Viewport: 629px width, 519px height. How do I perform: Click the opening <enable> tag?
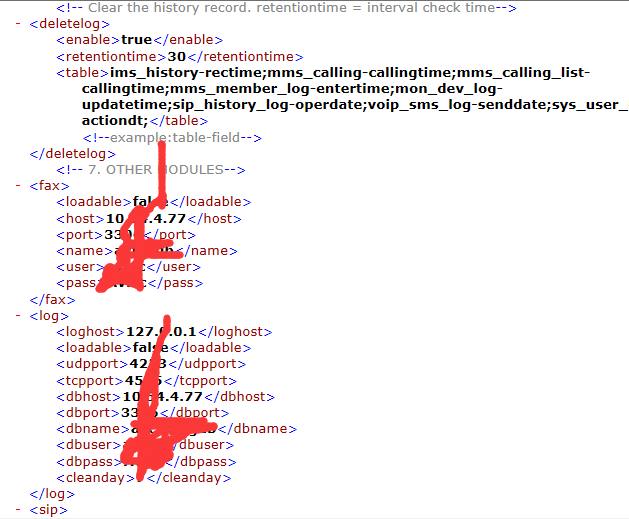point(88,40)
